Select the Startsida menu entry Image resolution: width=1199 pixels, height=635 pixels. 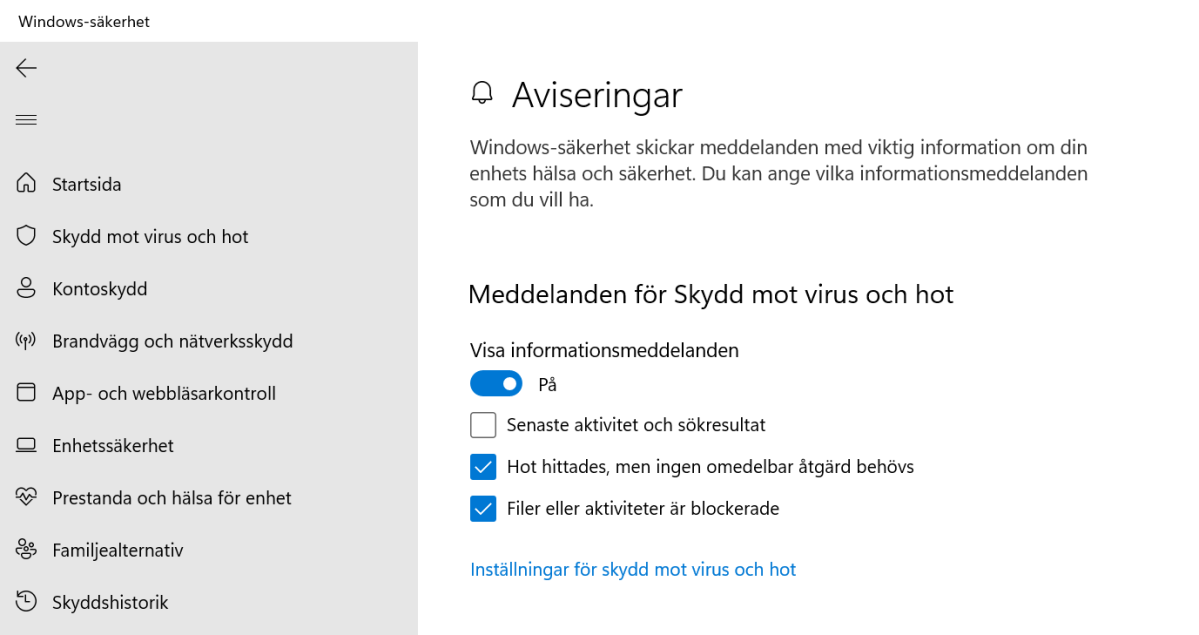[x=86, y=183]
